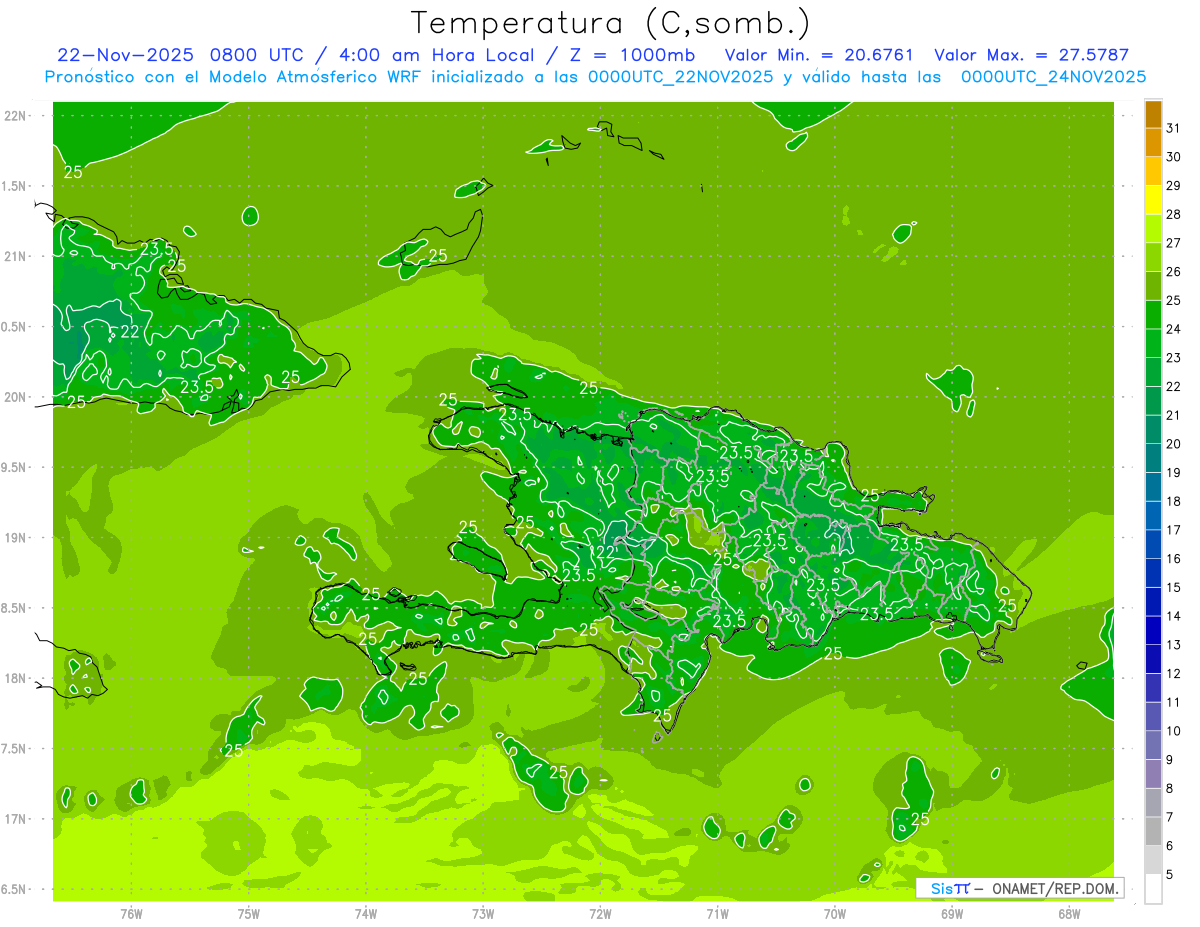Image resolution: width=1200 pixels, height=927 pixels.
Task: Pick the colorbar swatch between 28 and 29
Action: (x=1153, y=199)
